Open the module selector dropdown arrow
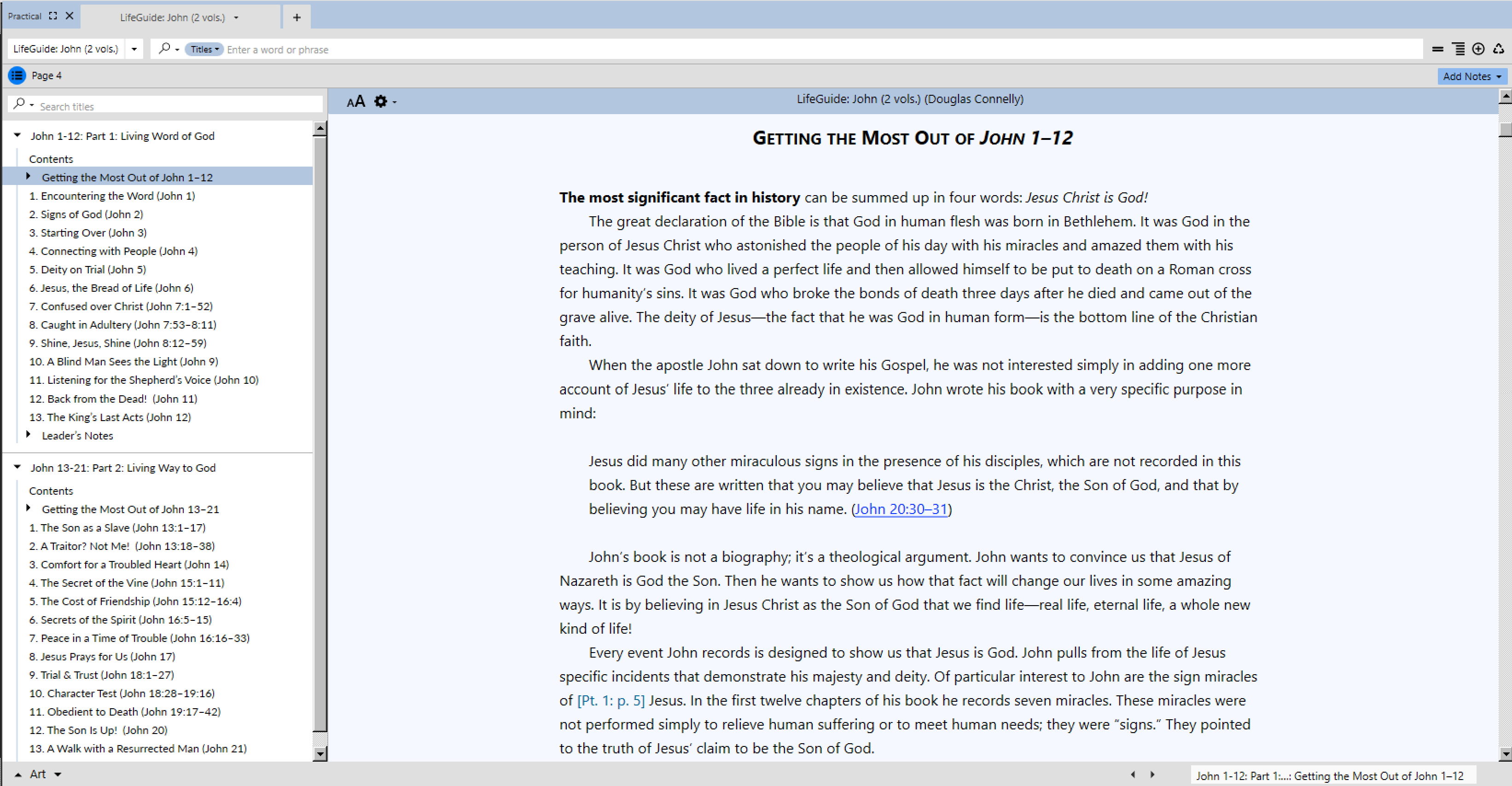Viewport: 1512px width, 786px height. coord(134,49)
